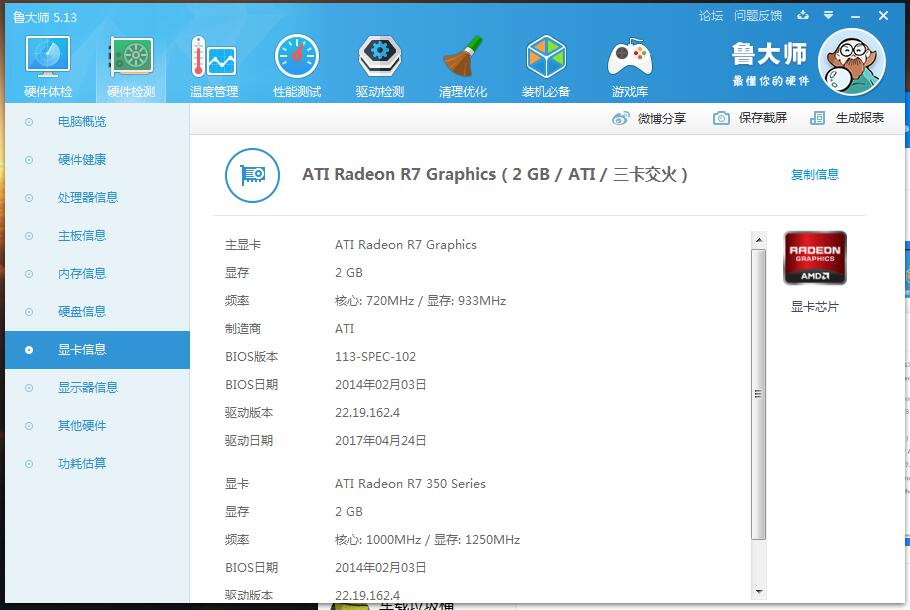Click the title ATI Radeon R7 Graphics heading
The image size is (910, 610).
[x=494, y=175]
